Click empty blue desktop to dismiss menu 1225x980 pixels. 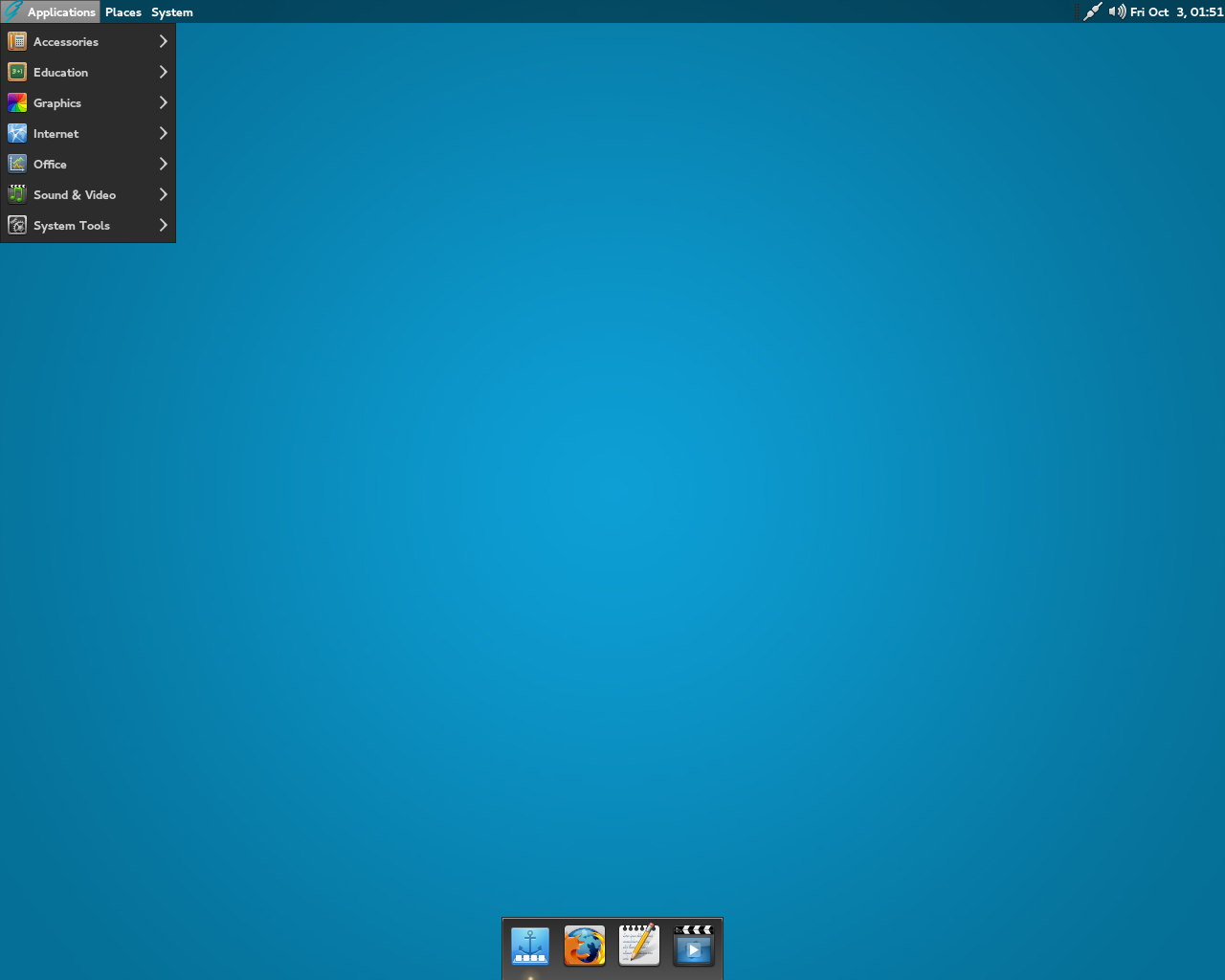[x=670, y=479]
